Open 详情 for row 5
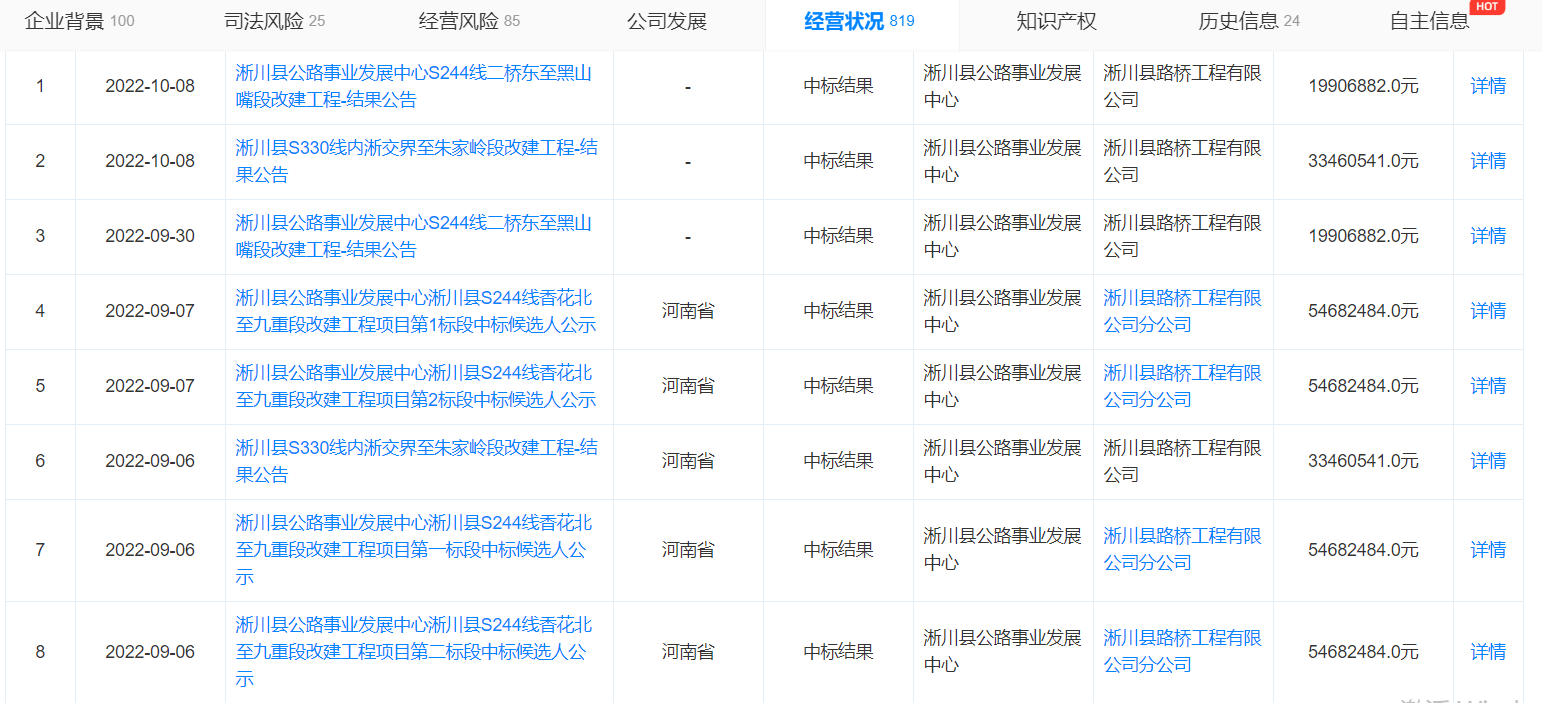The height and width of the screenshot is (703, 1542). [x=1488, y=386]
